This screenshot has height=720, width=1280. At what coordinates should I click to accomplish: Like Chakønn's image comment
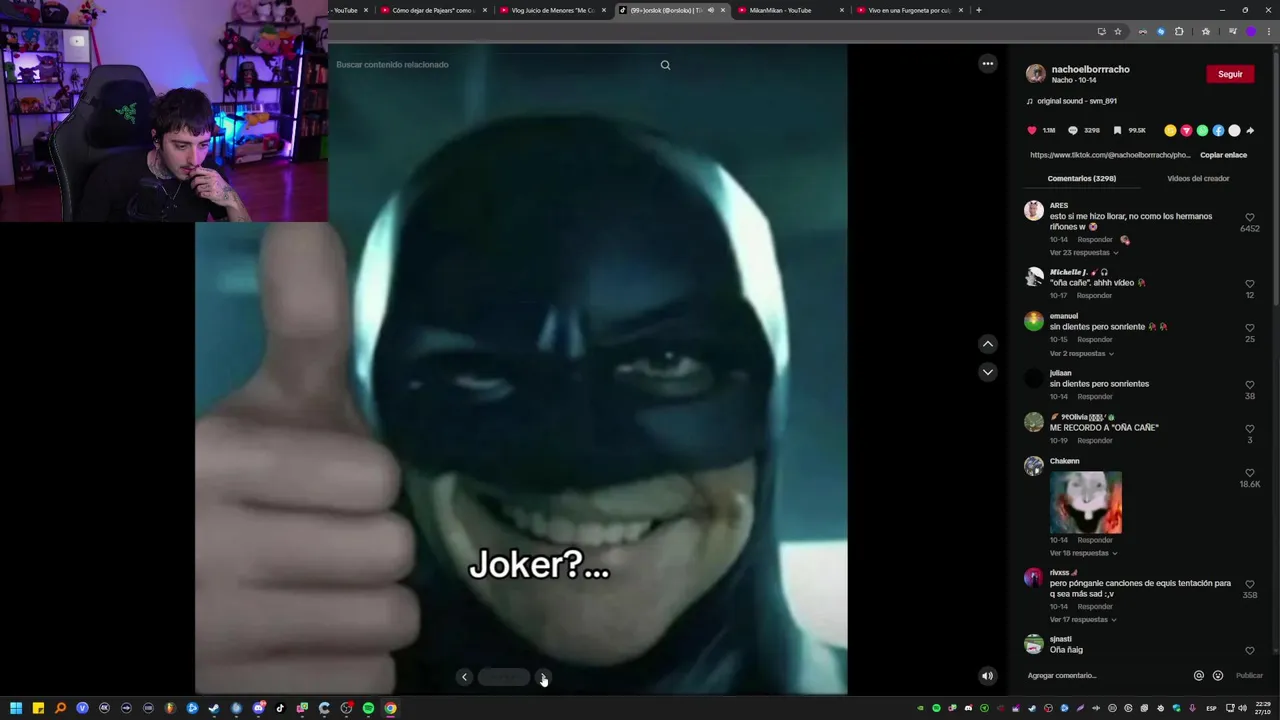point(1250,473)
